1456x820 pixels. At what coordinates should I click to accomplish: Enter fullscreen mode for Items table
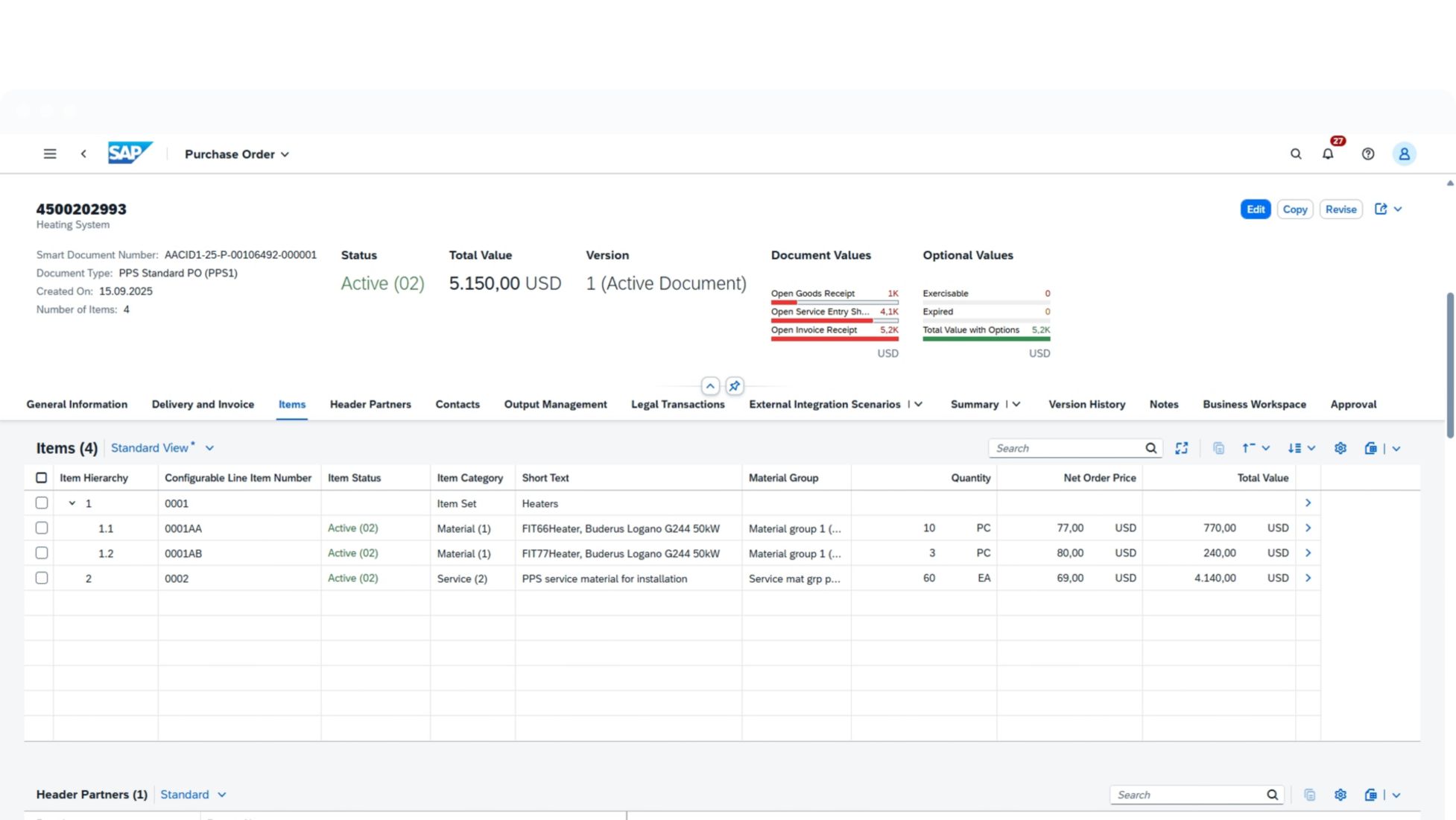point(1182,448)
